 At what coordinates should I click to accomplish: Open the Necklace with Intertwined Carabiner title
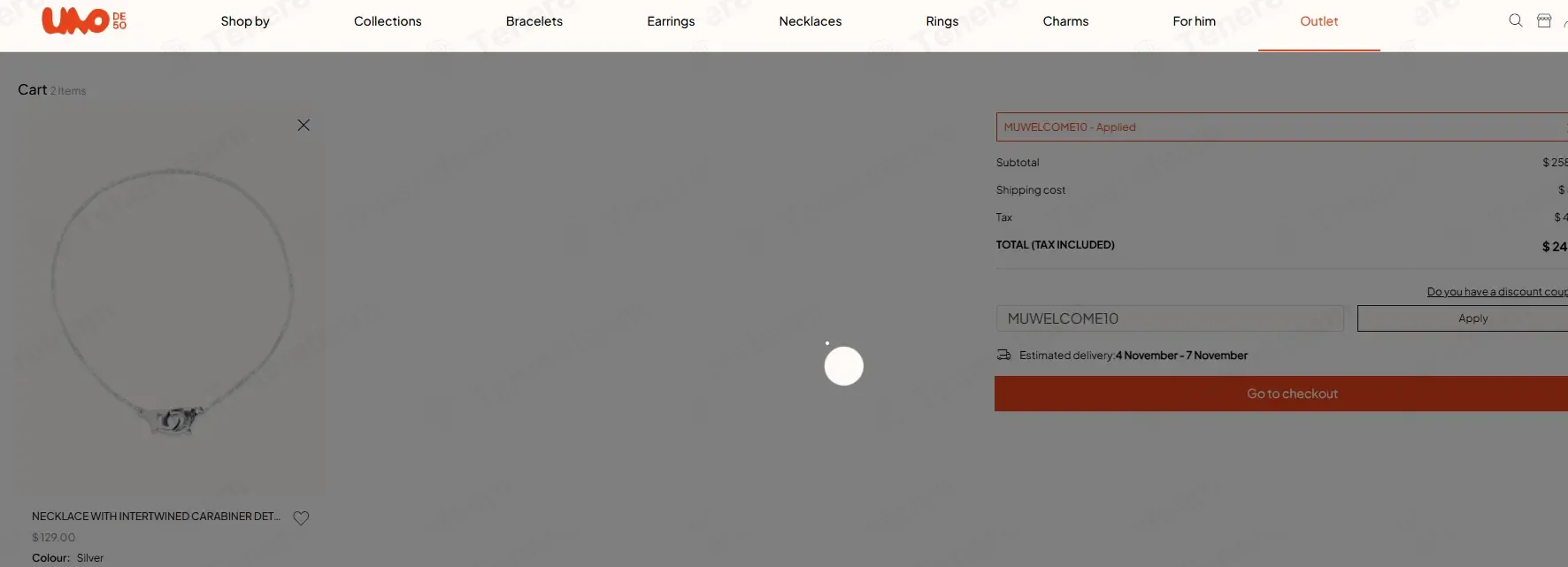tap(156, 517)
